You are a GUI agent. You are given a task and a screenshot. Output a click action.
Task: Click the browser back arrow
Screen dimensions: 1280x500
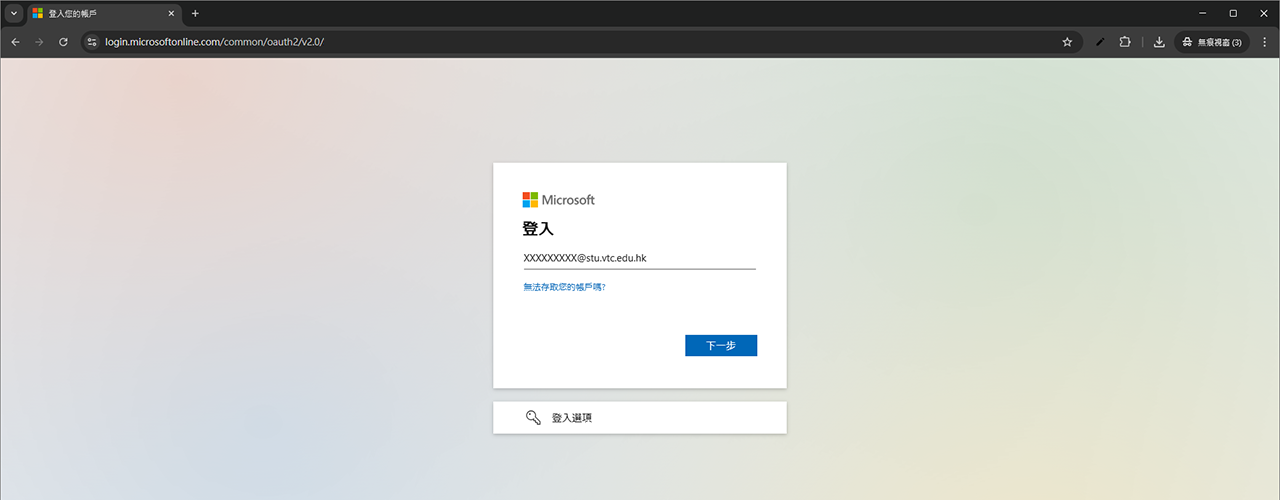15,42
